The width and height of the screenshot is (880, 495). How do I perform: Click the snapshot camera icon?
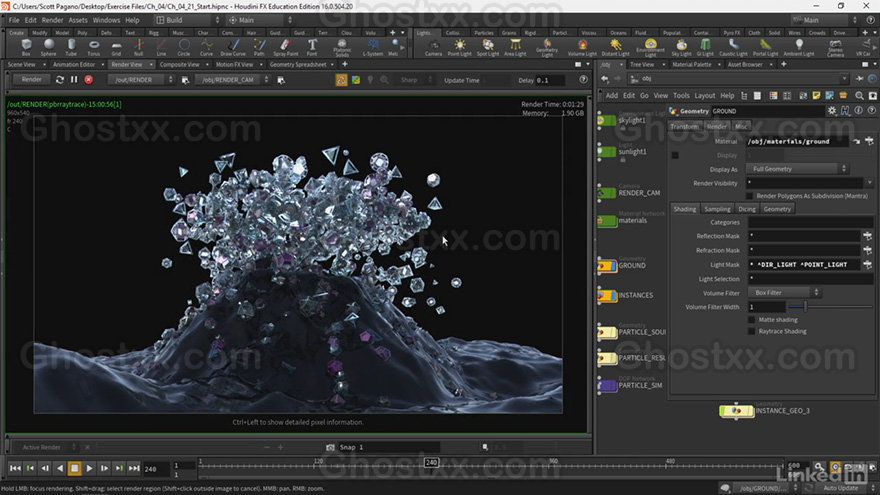pos(330,447)
